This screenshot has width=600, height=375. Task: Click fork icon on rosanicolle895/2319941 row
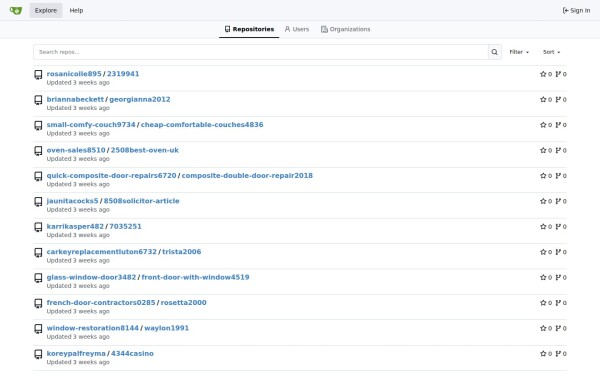[x=558, y=74]
